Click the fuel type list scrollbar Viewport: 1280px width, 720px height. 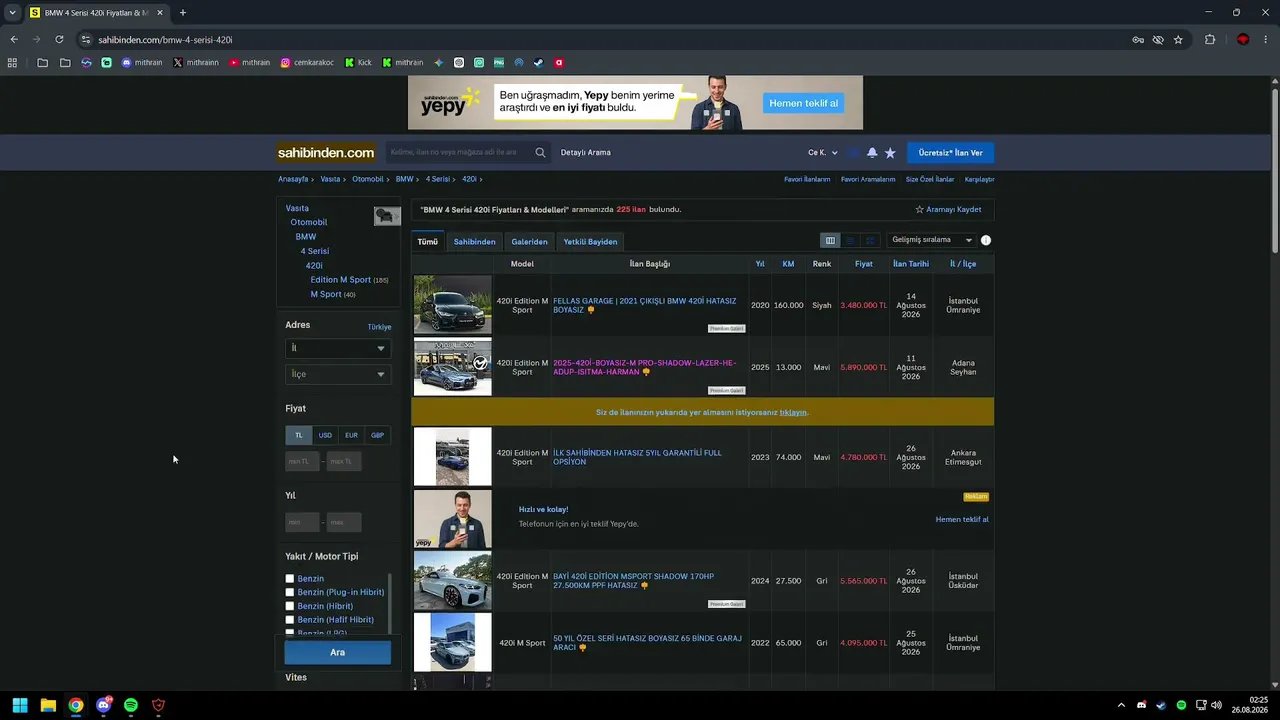pyautogui.click(x=389, y=603)
